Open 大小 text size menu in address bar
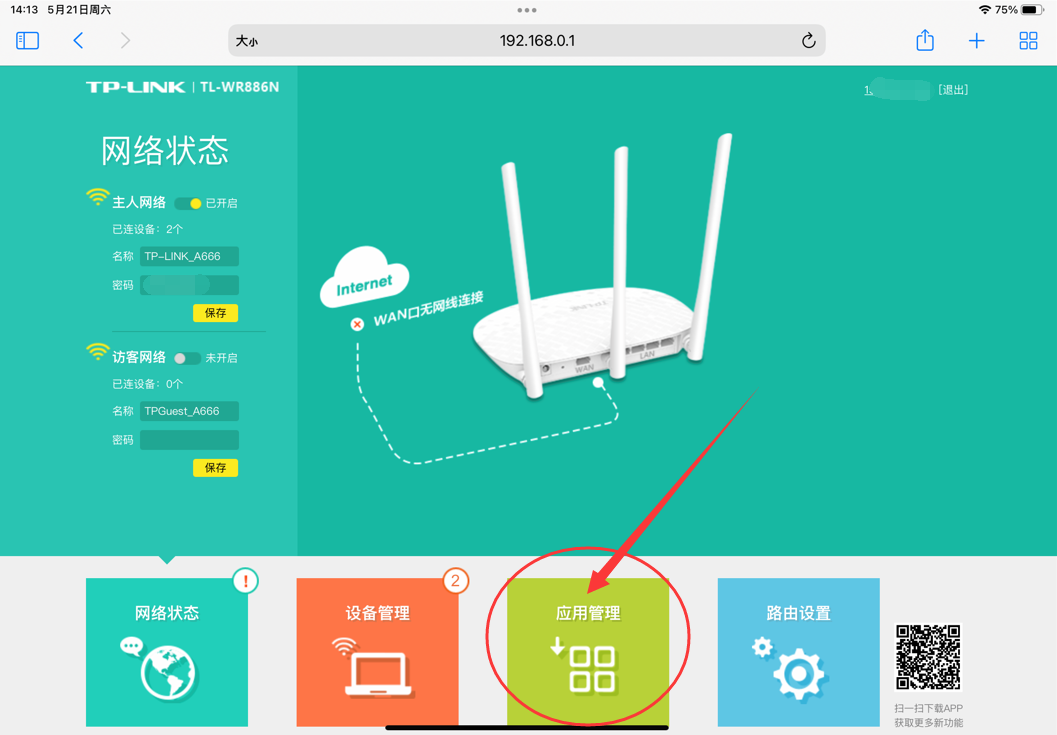The width and height of the screenshot is (1057, 735). (x=247, y=41)
